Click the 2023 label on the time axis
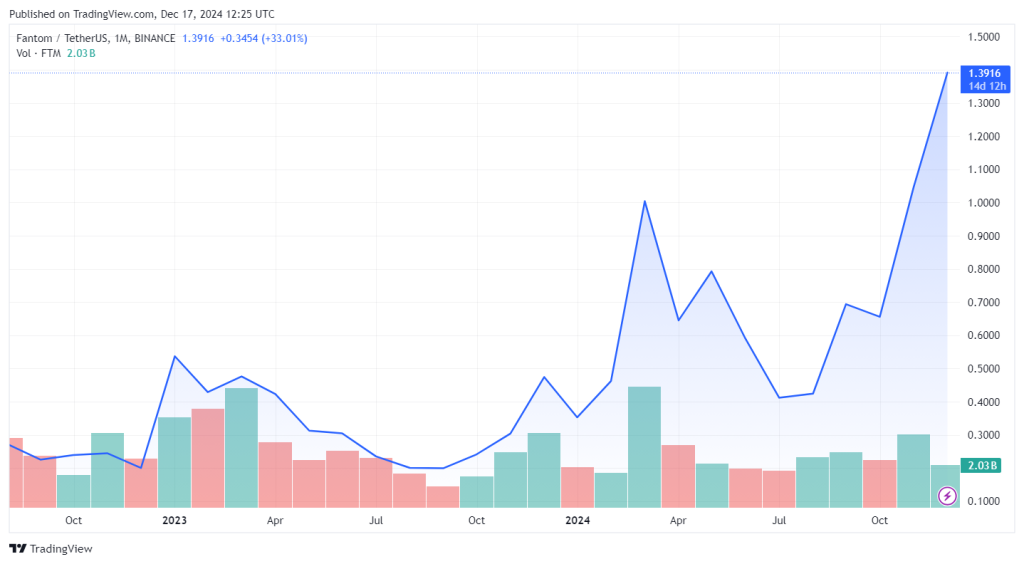Screen dimensions: 1024x564 click(174, 520)
